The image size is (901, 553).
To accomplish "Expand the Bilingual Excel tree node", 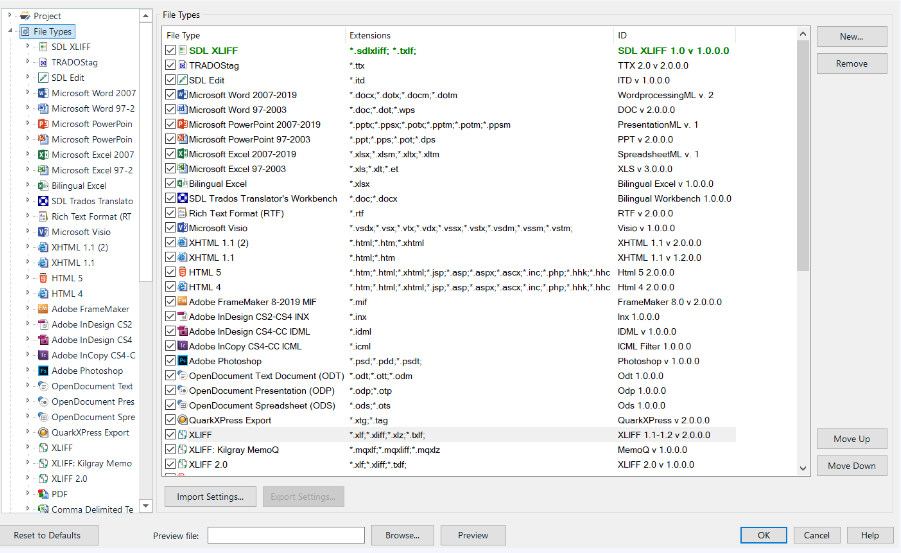I will pos(28,185).
